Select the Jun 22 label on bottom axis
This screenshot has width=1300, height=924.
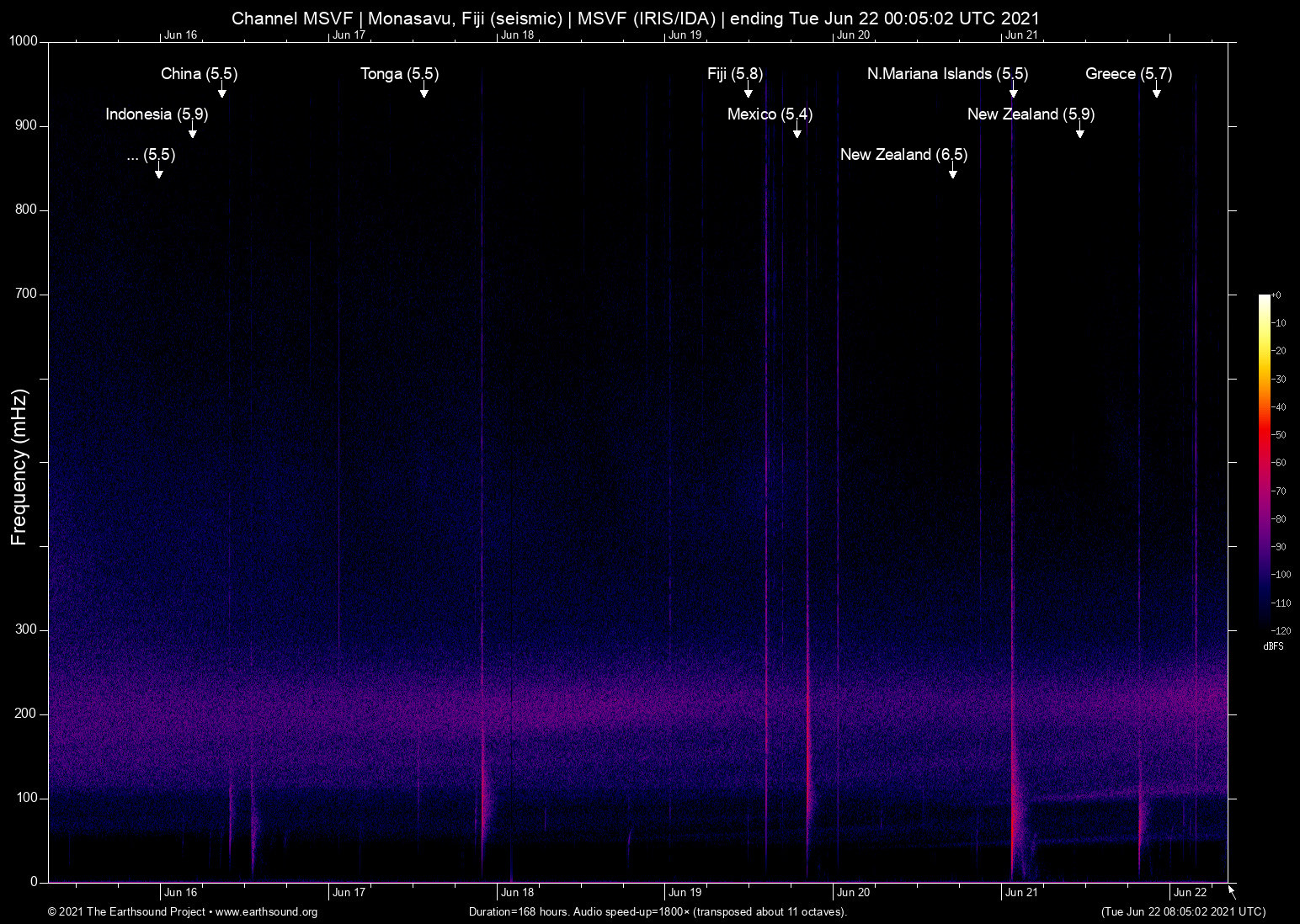pyautogui.click(x=1190, y=893)
